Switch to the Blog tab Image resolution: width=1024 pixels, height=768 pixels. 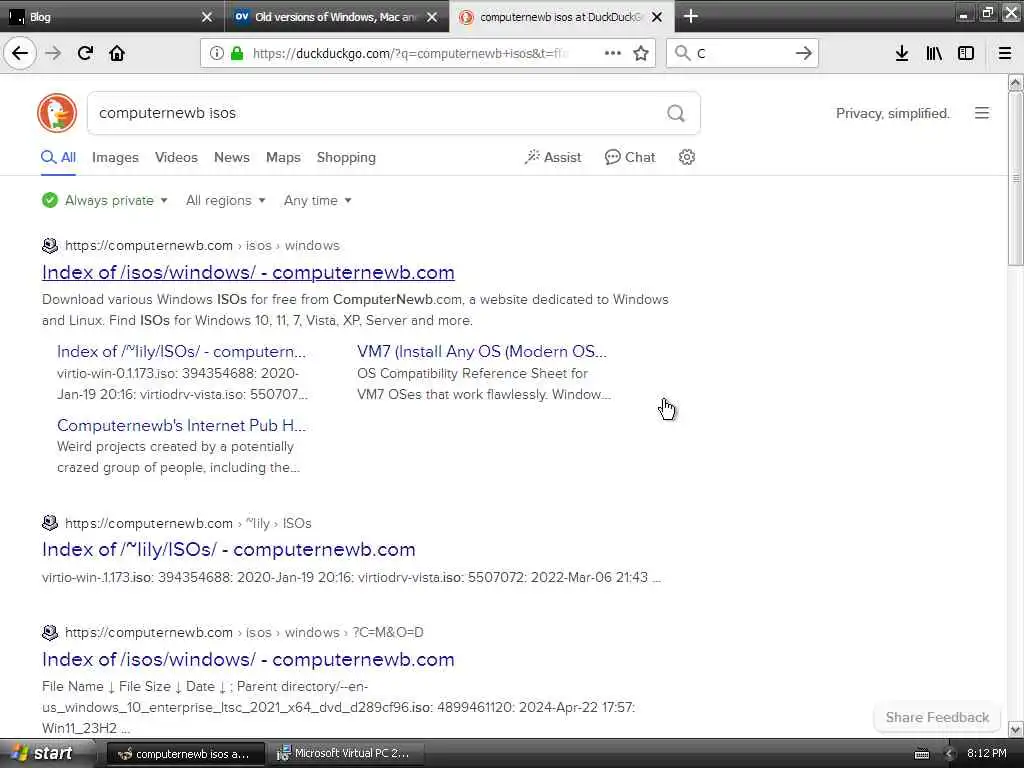(x=112, y=16)
